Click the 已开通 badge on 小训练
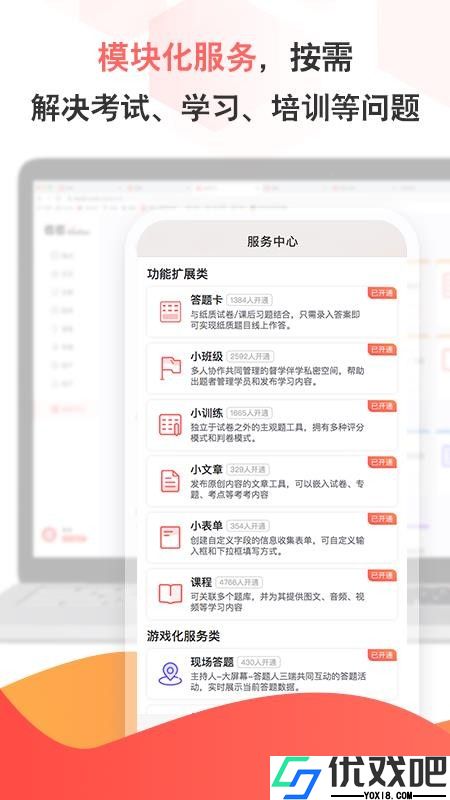This screenshot has width=450, height=800. 382,406
